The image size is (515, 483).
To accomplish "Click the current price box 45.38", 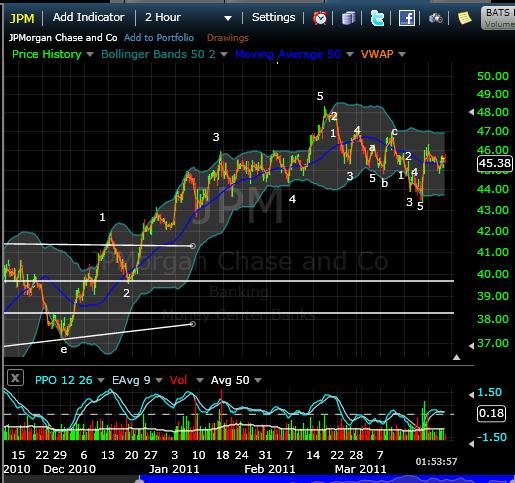I will (x=495, y=163).
